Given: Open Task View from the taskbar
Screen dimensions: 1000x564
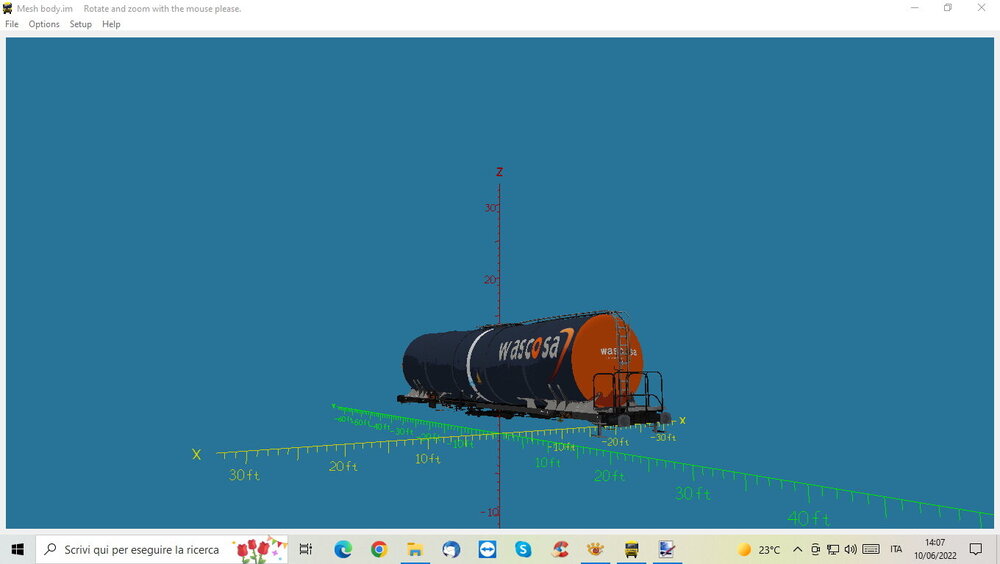Looking at the screenshot, I should click(x=306, y=549).
